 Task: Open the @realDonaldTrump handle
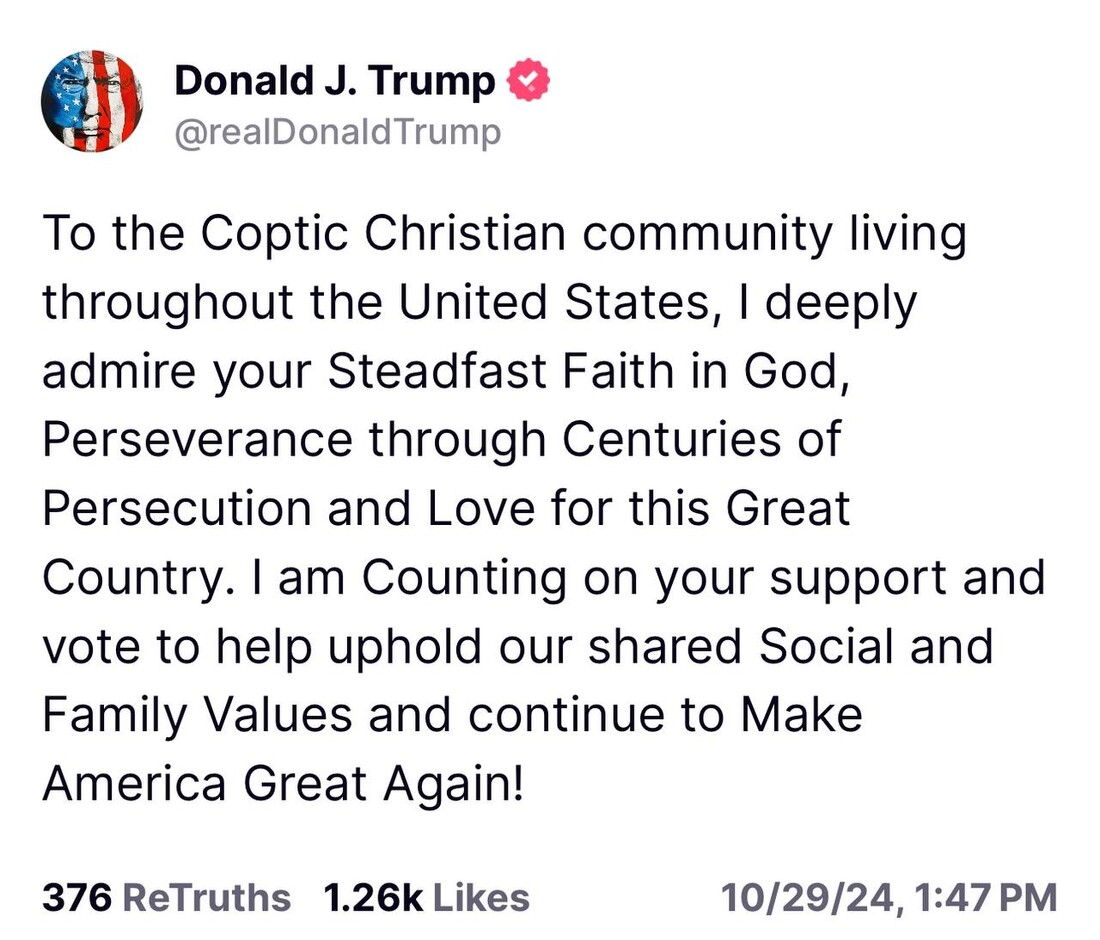tap(337, 133)
